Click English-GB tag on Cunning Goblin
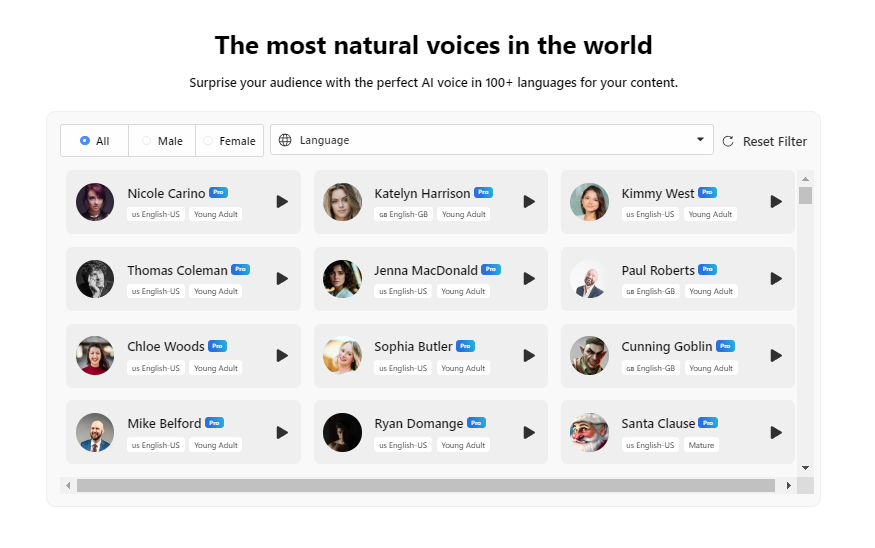 (651, 368)
